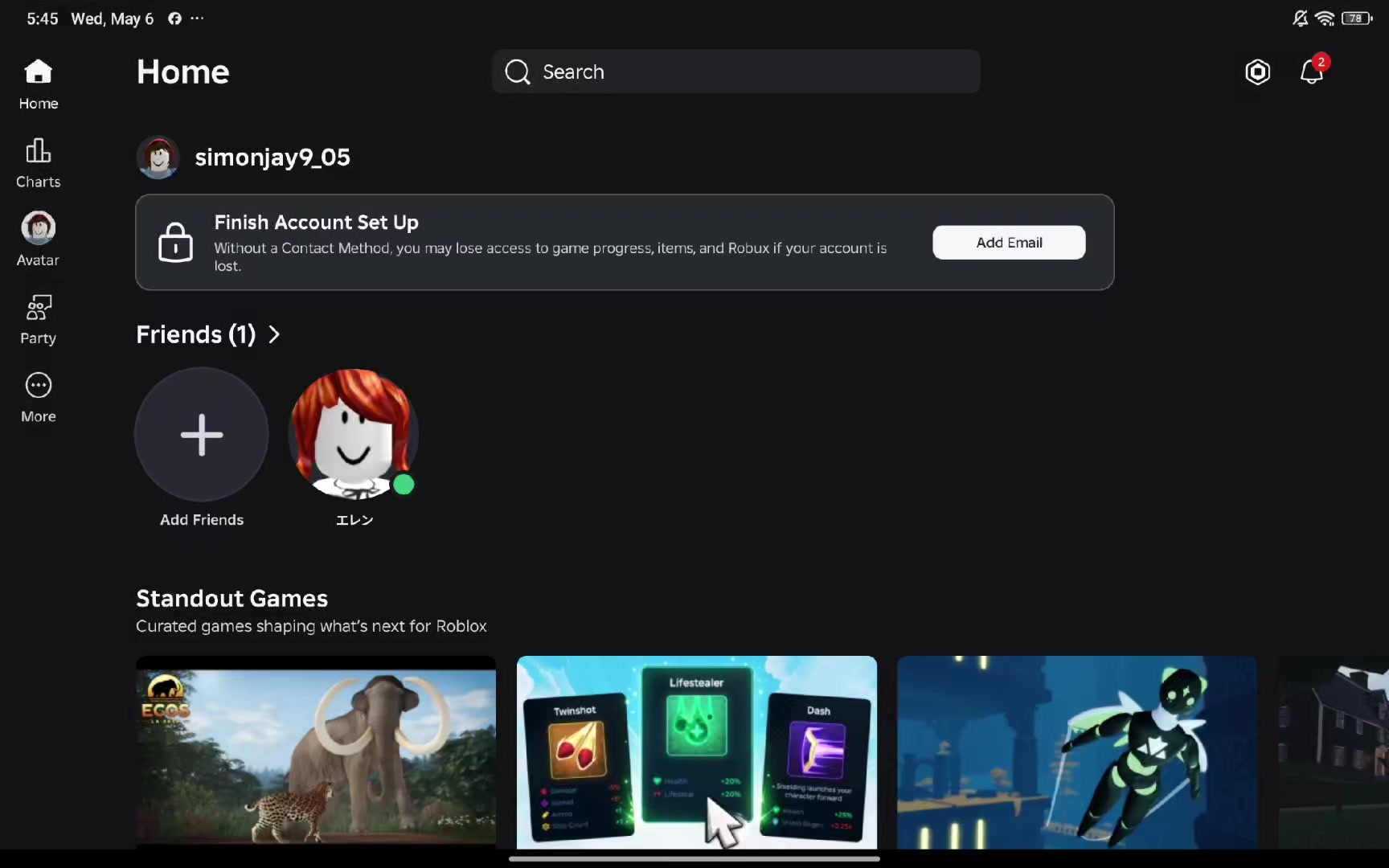
Task: Tap the Wed, May 6 date
Action: pyautogui.click(x=113, y=18)
